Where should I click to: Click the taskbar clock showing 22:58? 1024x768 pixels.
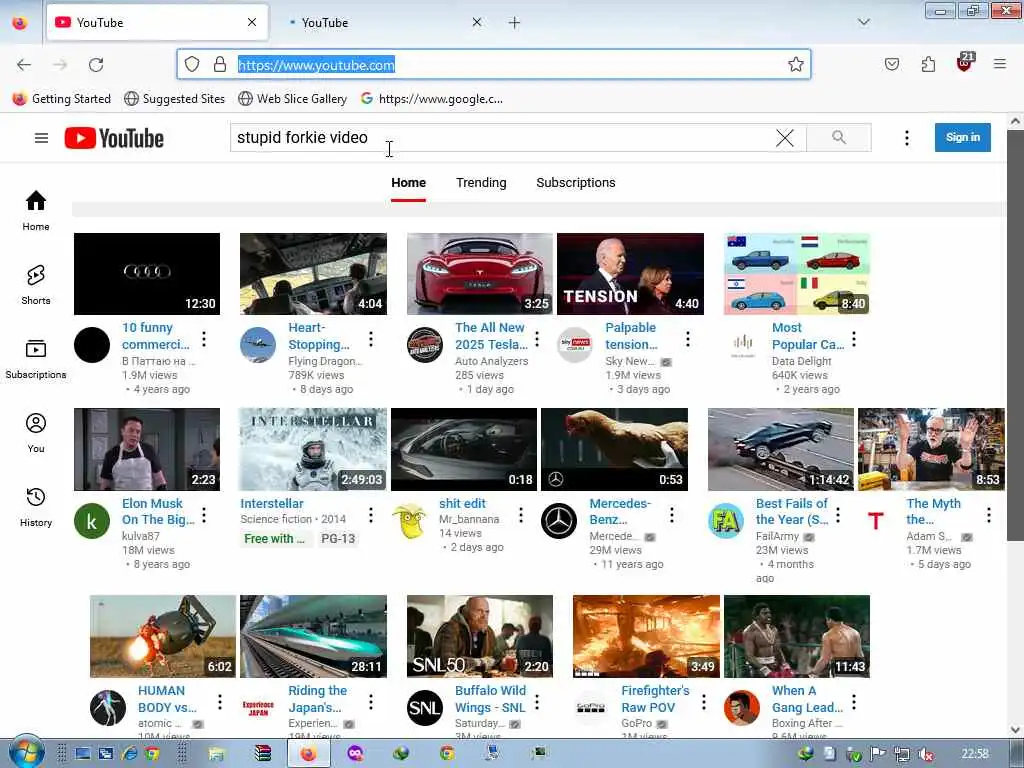(x=975, y=754)
